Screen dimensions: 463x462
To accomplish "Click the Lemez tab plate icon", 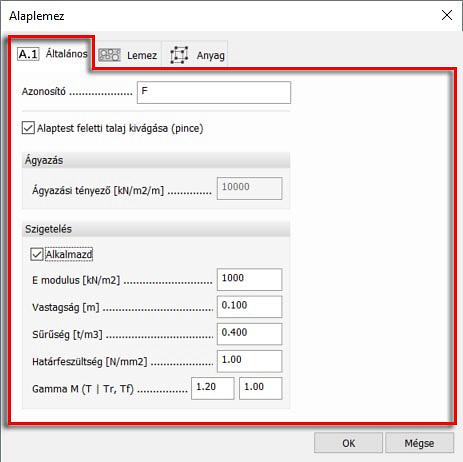I will pyautogui.click(x=109, y=55).
